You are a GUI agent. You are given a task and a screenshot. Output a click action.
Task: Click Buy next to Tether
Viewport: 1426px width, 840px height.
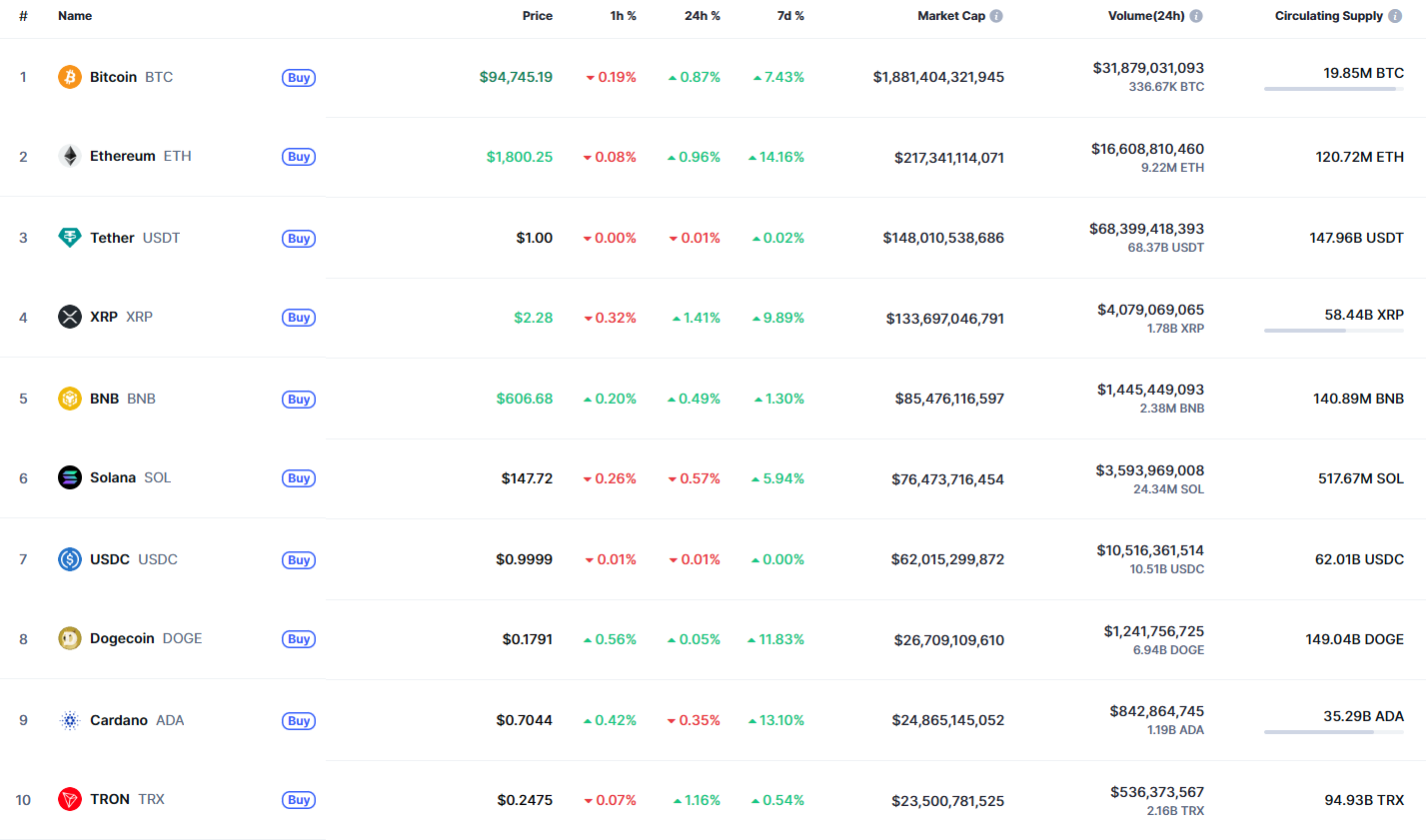[x=299, y=239]
